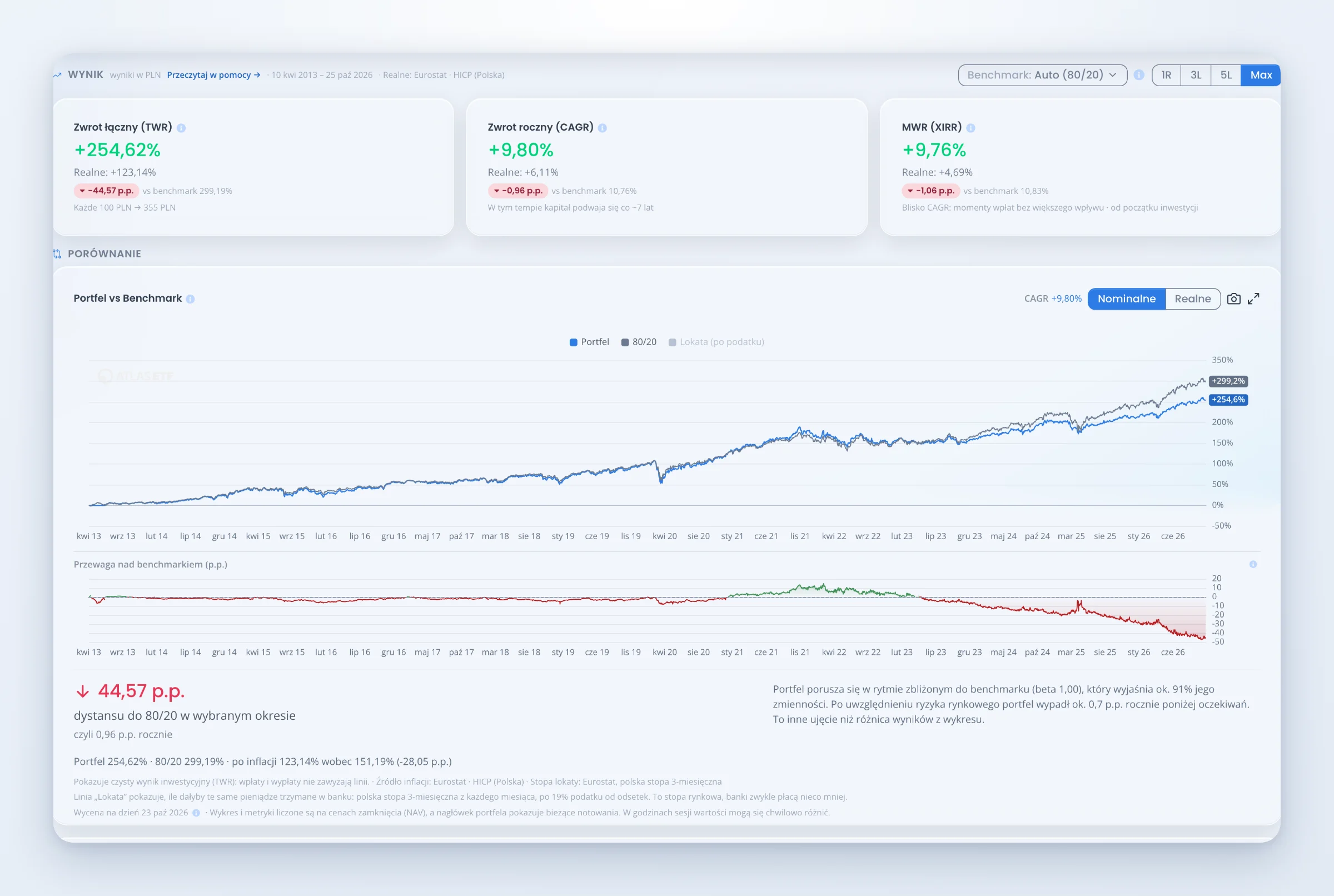Switch chart to Nominalne values
The height and width of the screenshot is (896, 1334).
coord(1126,299)
